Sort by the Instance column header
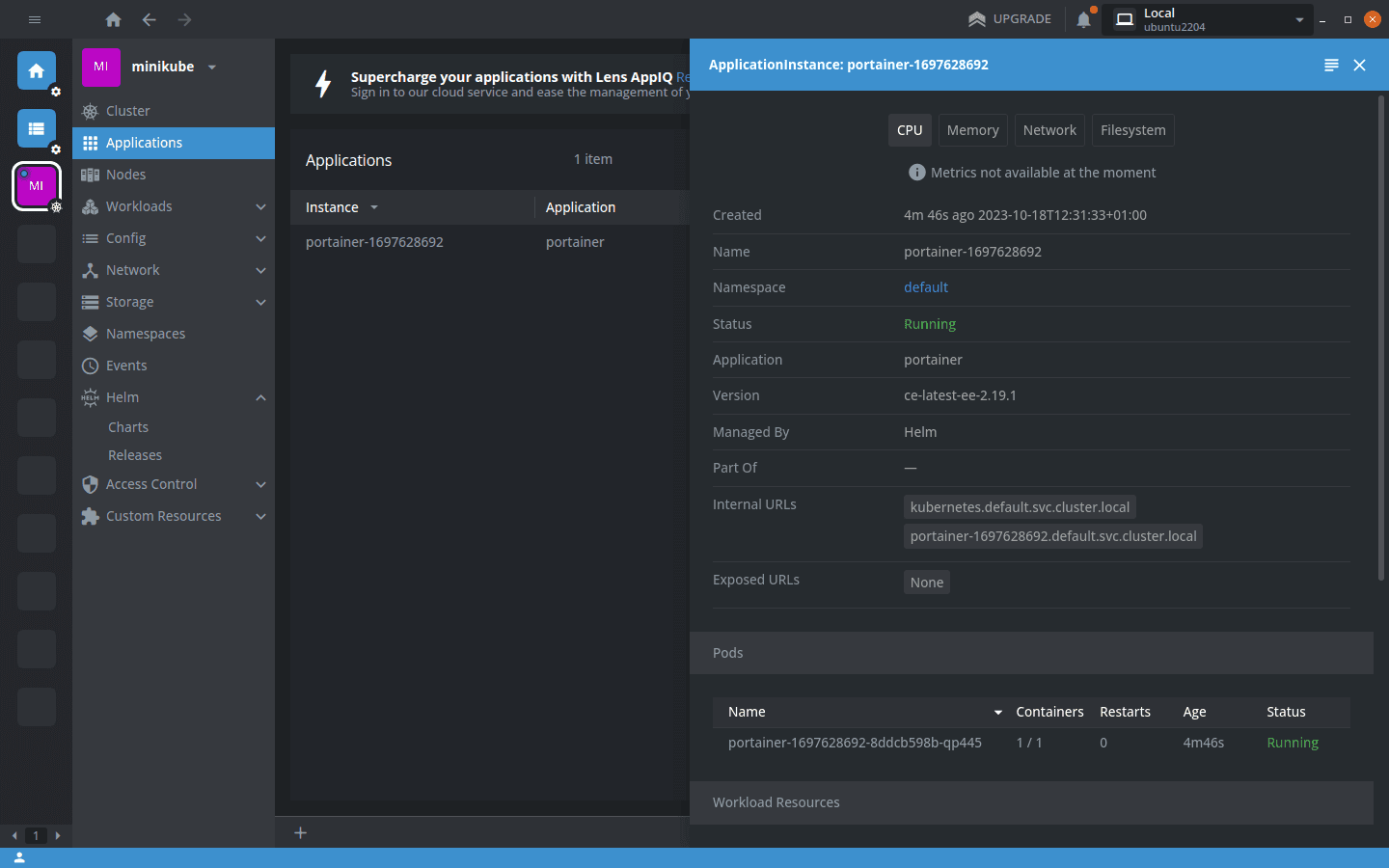 (x=332, y=207)
